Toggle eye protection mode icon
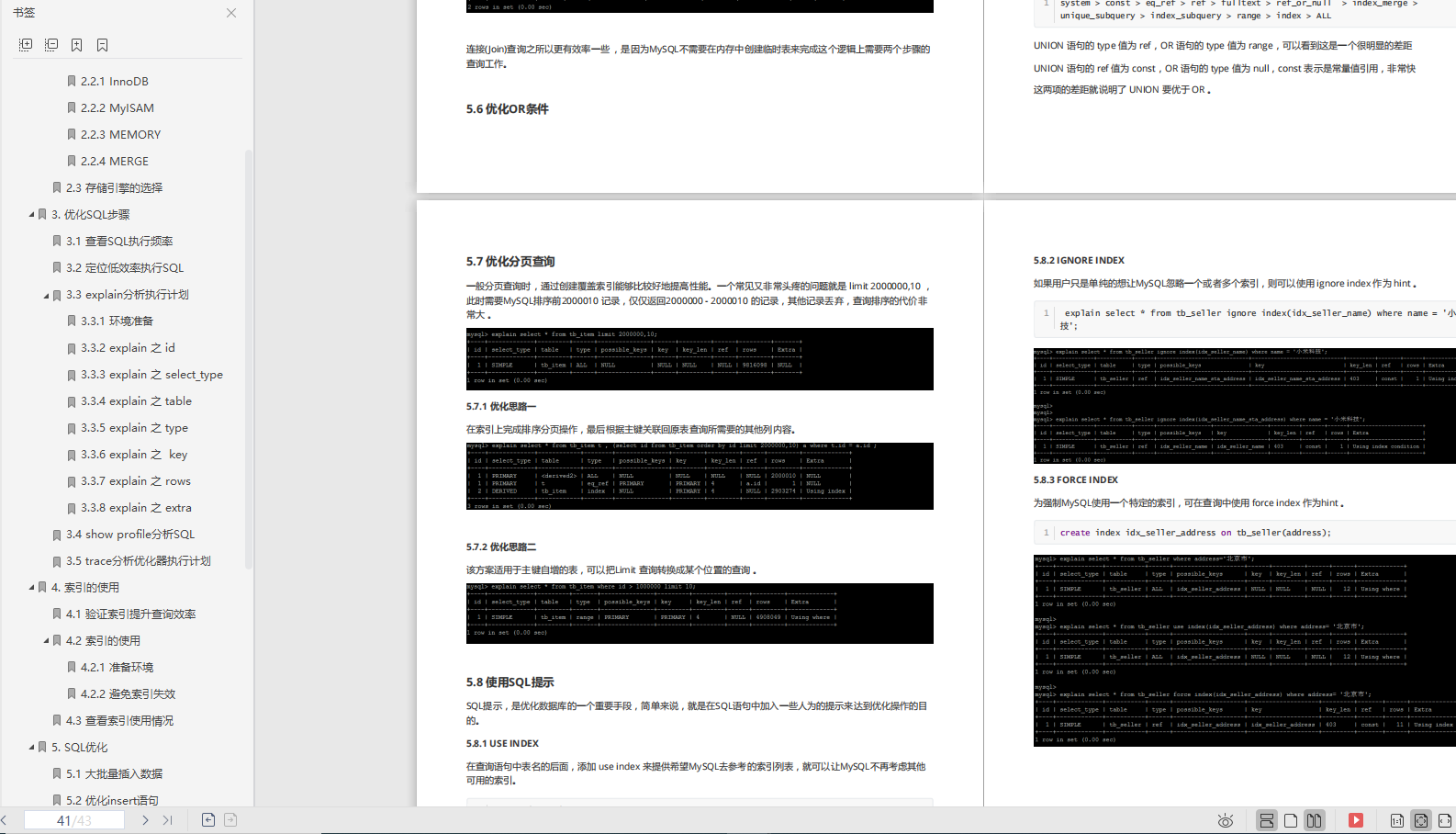This screenshot has width=1456, height=834. pyautogui.click(x=1226, y=821)
